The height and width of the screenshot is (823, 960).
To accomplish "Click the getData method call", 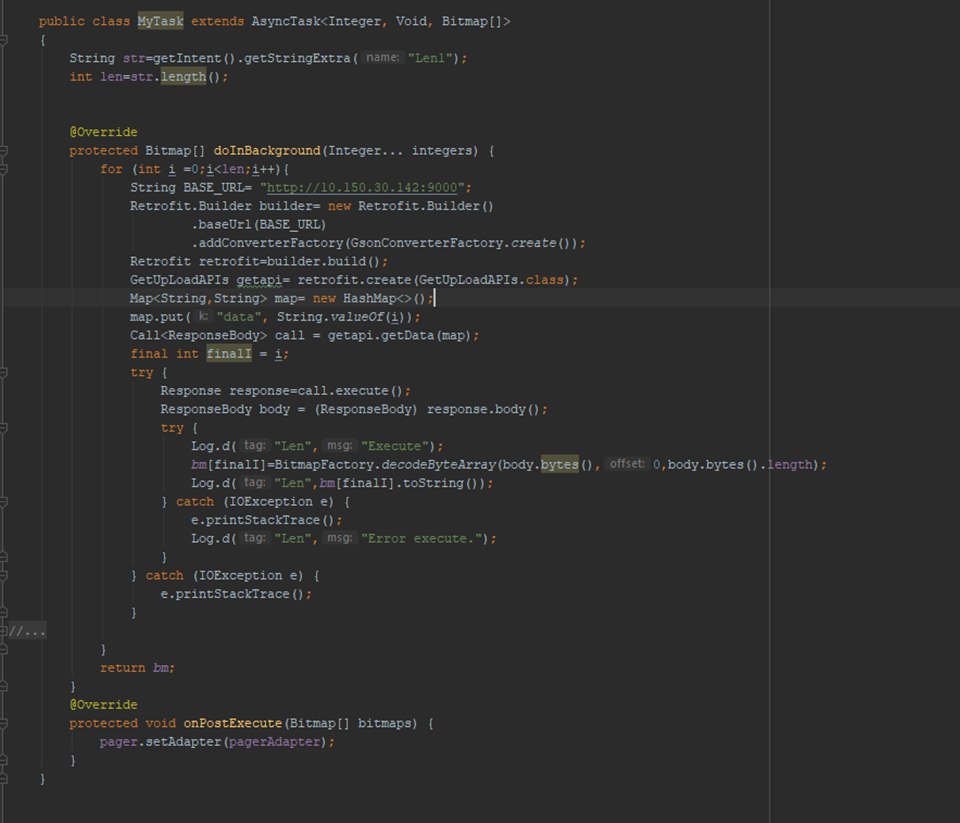I will 407,336.
